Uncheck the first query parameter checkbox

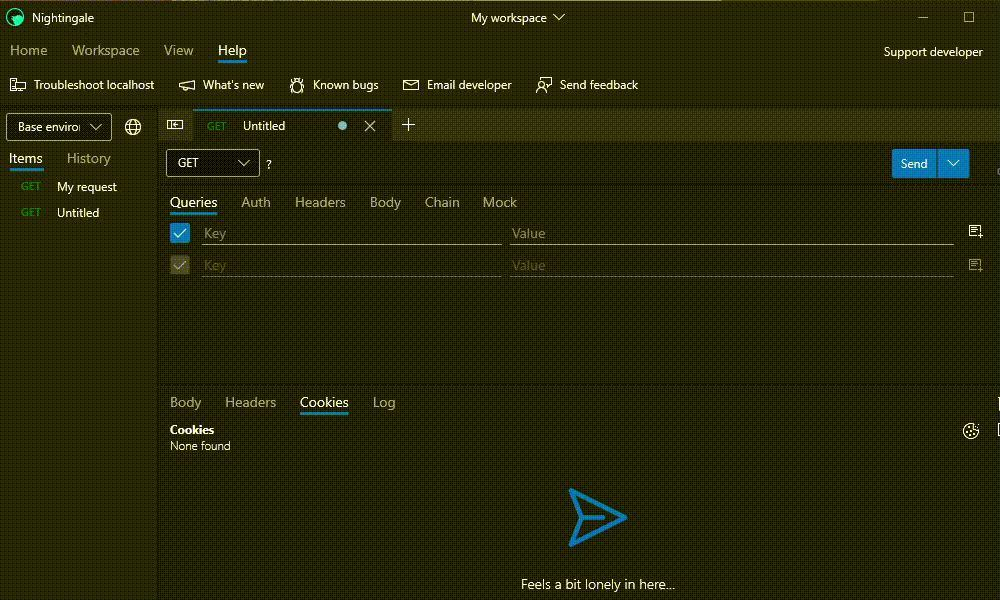[x=180, y=233]
